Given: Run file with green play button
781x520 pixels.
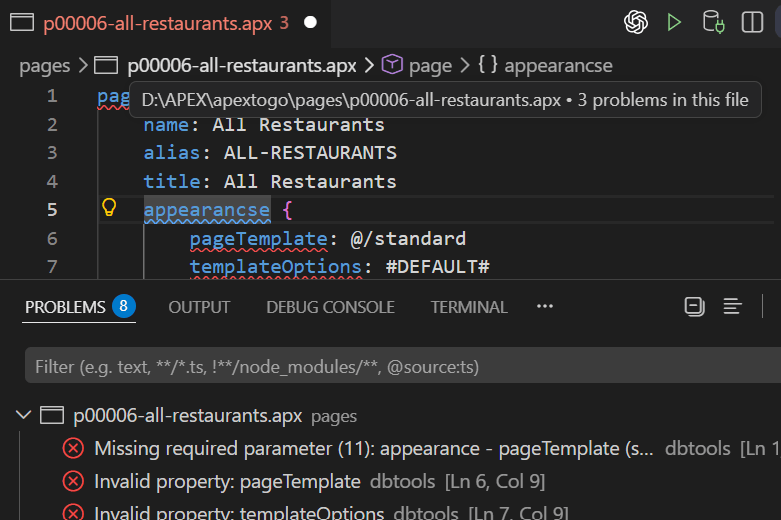Looking at the screenshot, I should click(x=674, y=22).
